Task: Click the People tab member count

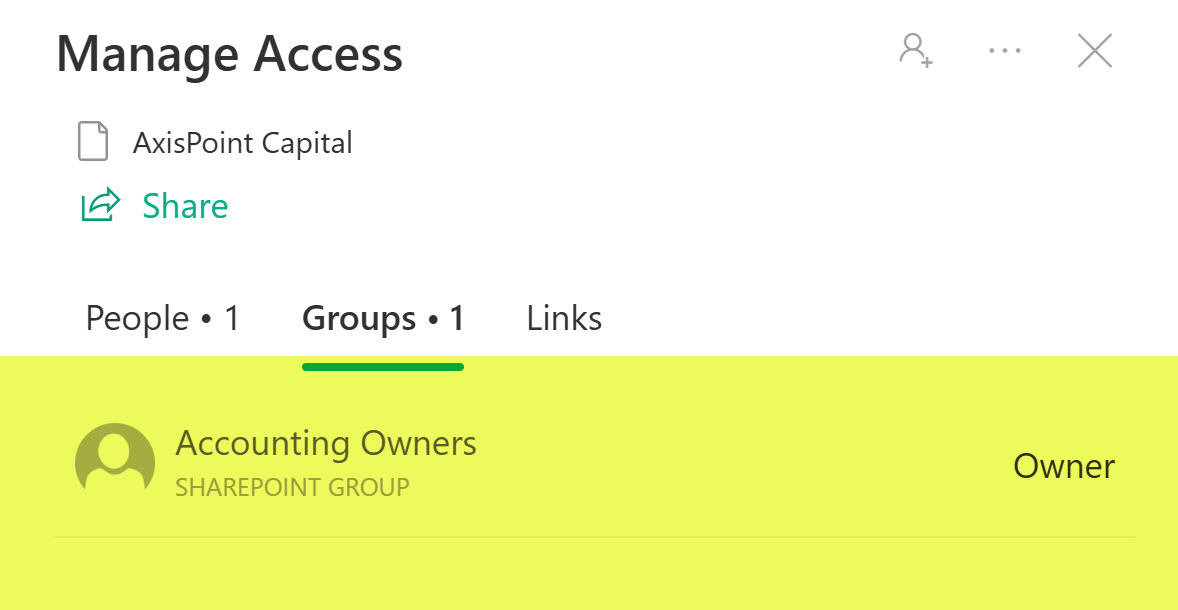Action: (x=232, y=319)
